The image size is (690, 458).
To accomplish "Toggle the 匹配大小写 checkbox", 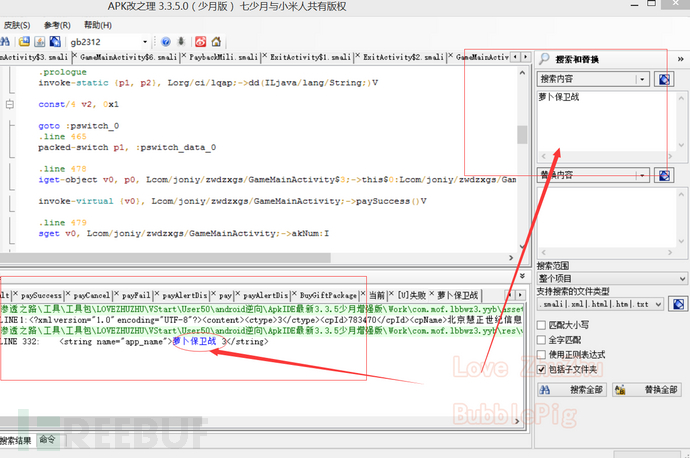I will (x=542, y=325).
